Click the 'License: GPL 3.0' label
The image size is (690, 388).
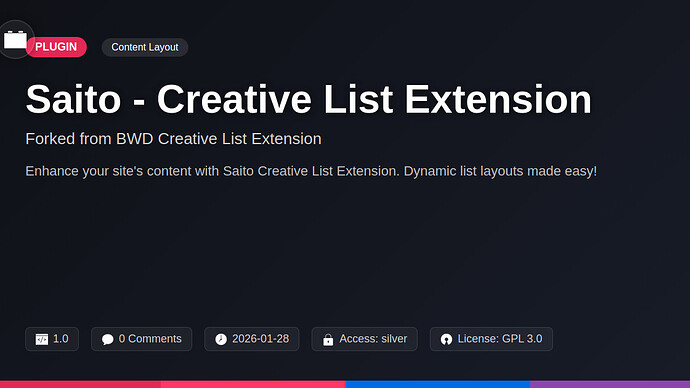coord(500,339)
